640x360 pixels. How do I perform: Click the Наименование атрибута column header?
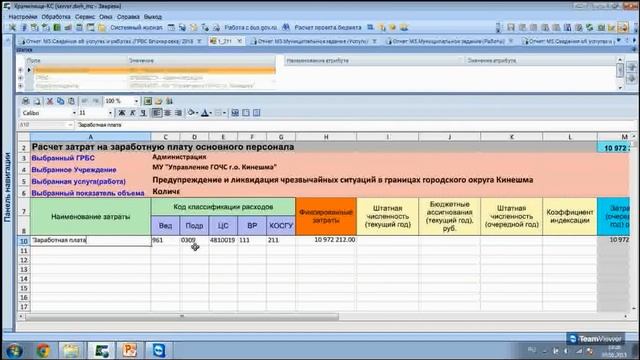click(x=373, y=60)
